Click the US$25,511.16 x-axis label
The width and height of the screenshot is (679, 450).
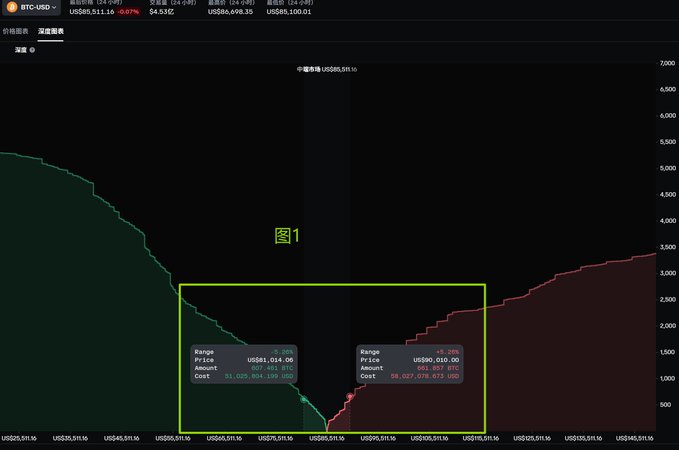19,438
